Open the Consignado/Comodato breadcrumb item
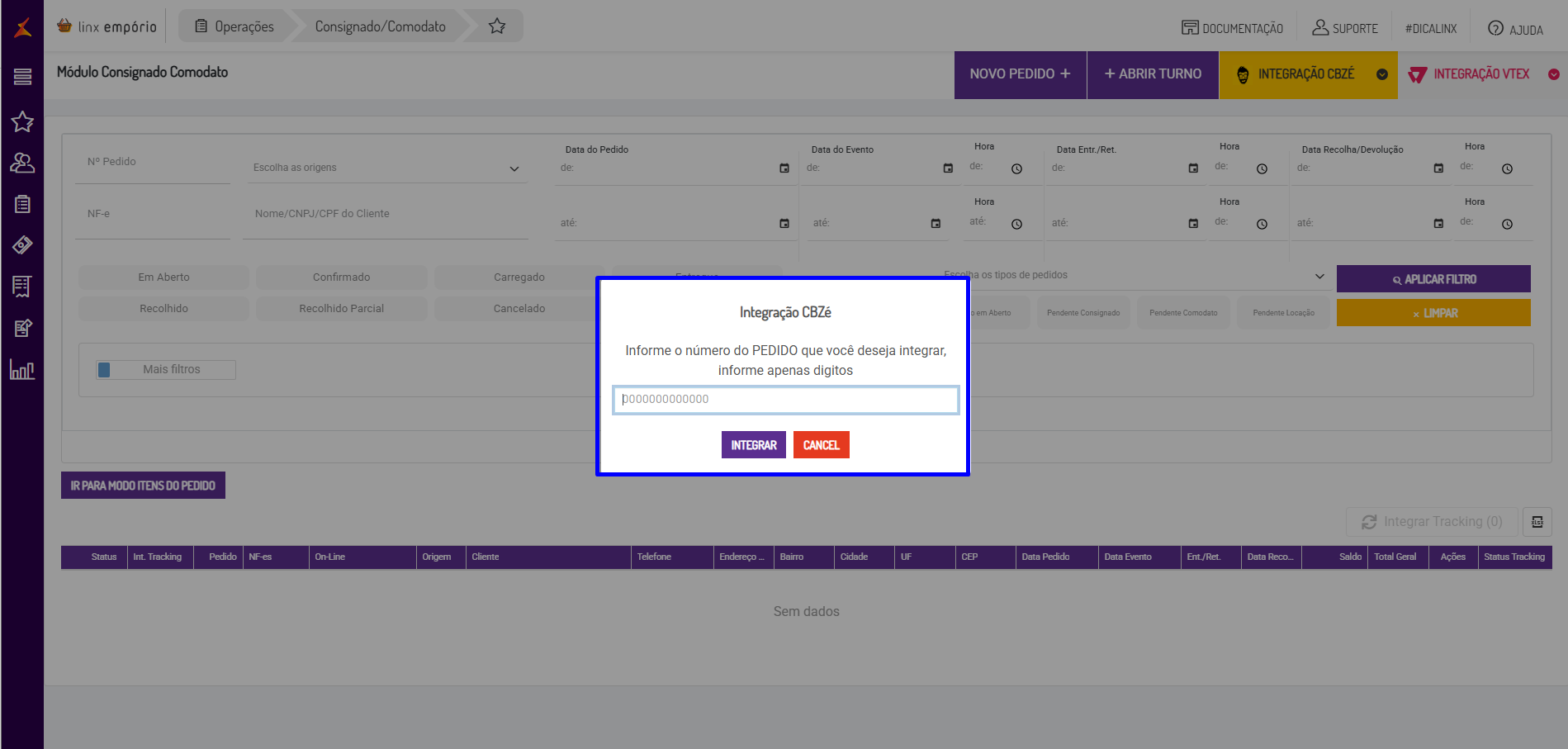Viewport: 1568px width, 749px height. coord(381,26)
